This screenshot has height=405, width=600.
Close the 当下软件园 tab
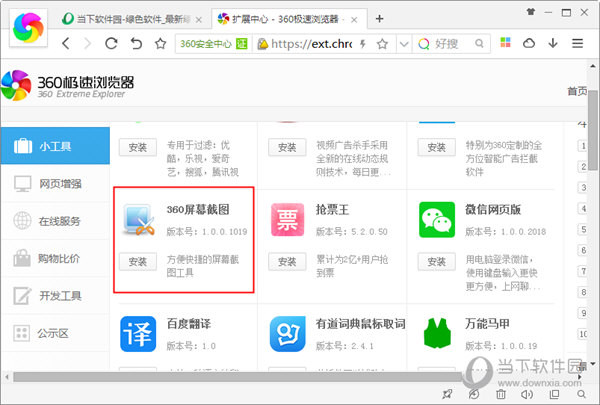[199, 20]
